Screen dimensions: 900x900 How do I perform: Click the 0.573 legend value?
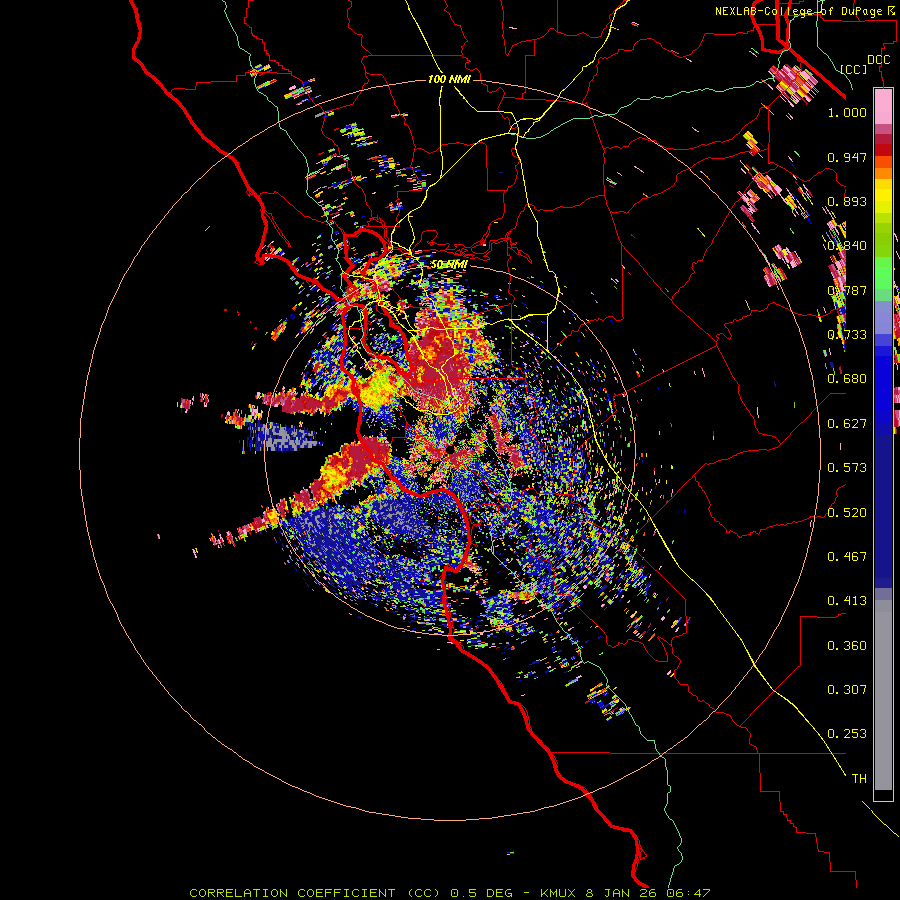(847, 468)
